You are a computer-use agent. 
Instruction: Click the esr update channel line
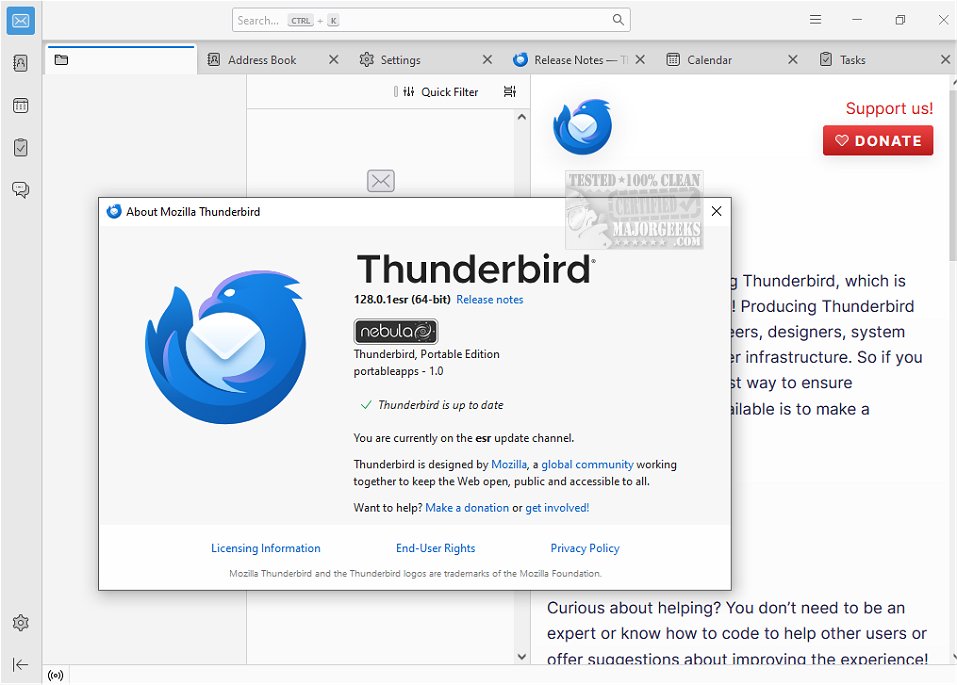point(464,438)
